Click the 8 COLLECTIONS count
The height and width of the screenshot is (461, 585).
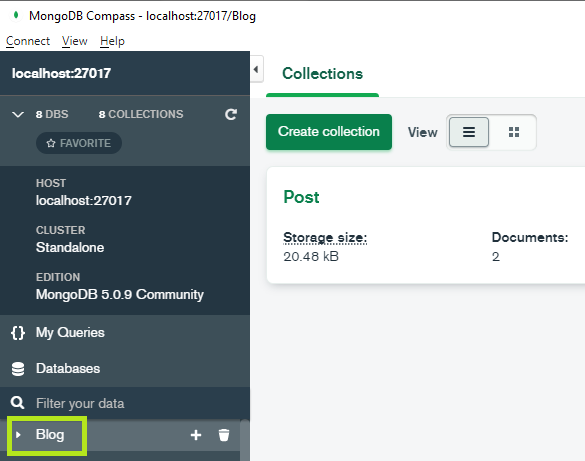click(141, 114)
